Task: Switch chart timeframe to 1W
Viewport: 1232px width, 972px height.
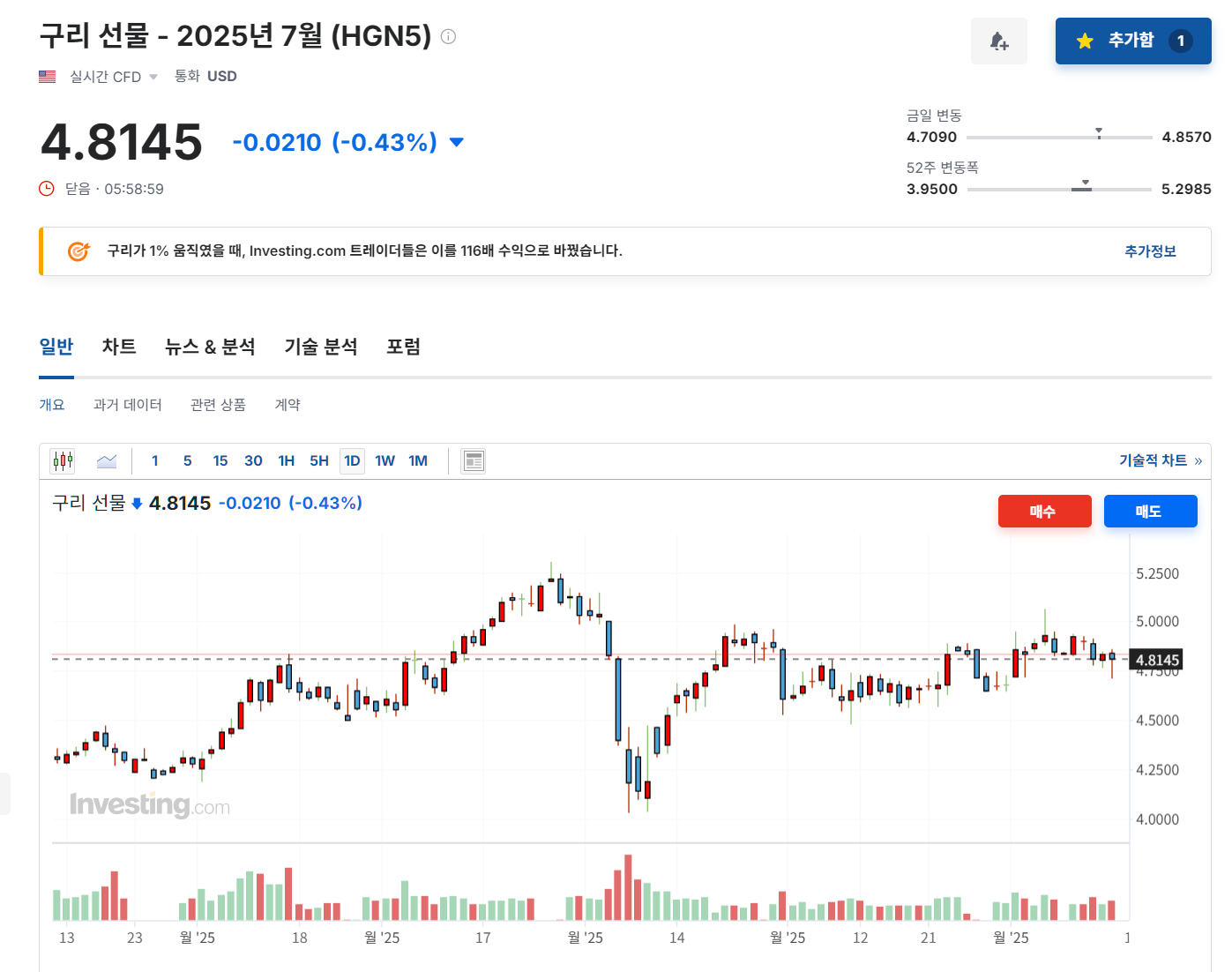Action: pyautogui.click(x=385, y=460)
